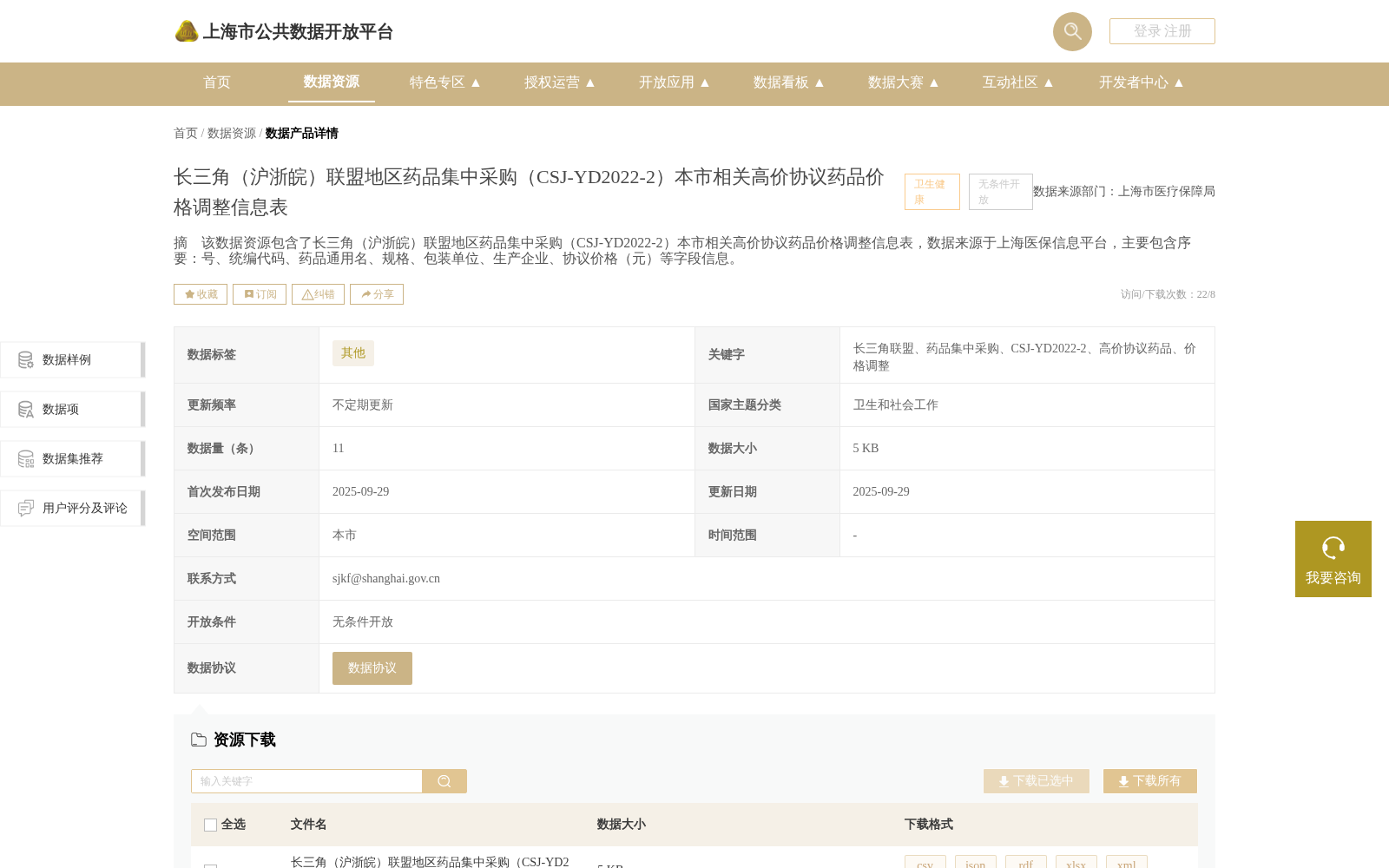
Task: Expand the 授权运营 menu
Action: (x=560, y=82)
